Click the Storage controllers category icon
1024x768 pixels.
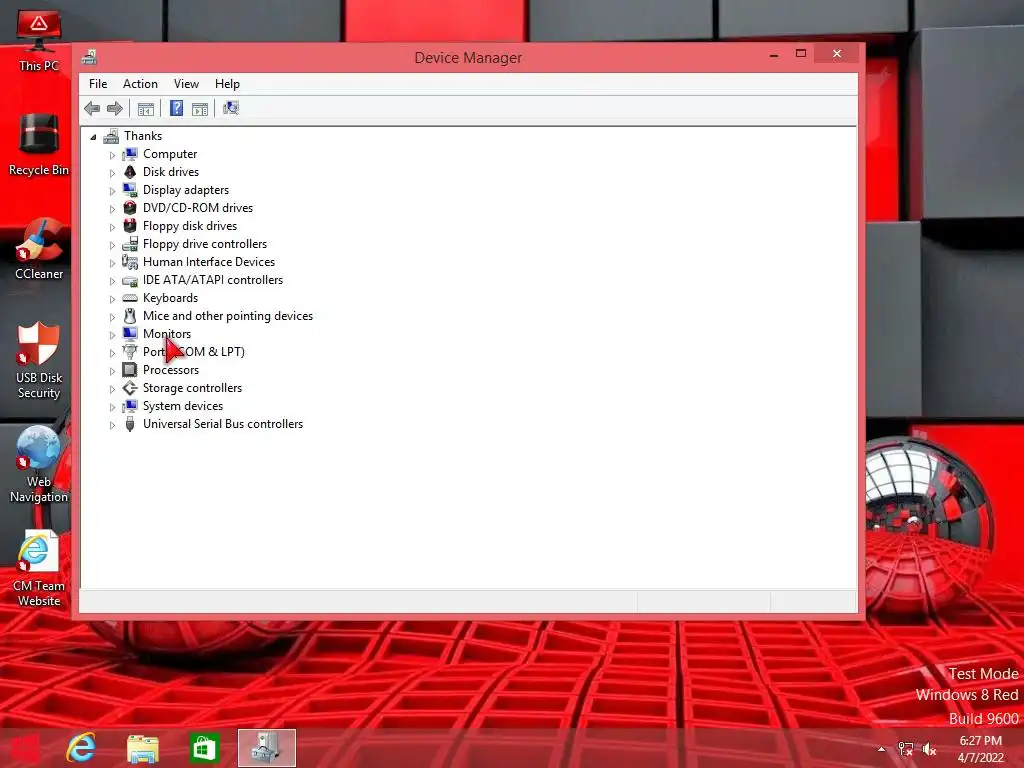[130, 388]
